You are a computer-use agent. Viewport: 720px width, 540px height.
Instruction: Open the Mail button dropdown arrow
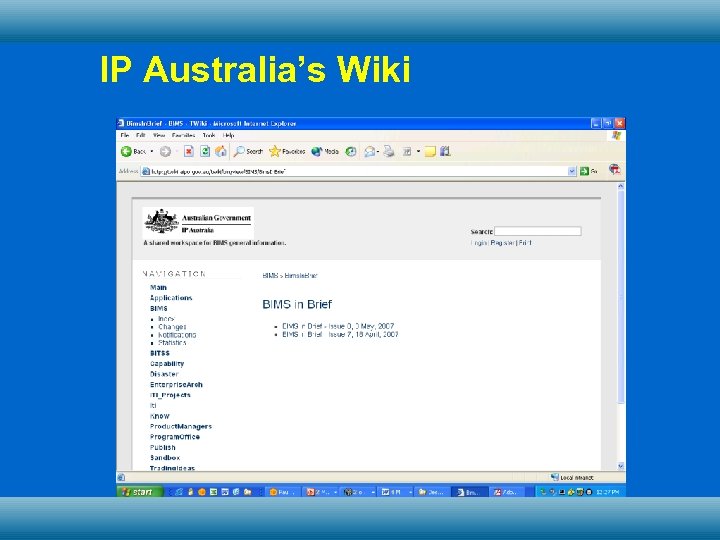click(x=378, y=152)
